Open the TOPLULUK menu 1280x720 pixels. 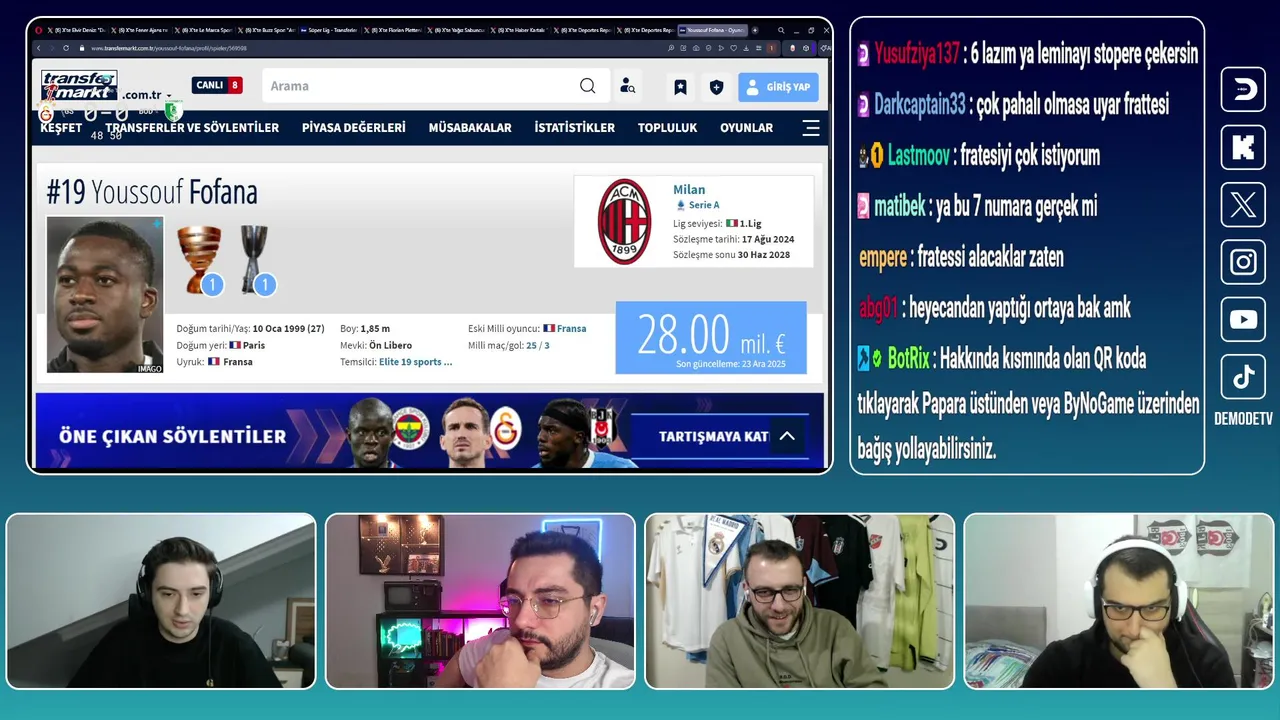(667, 127)
